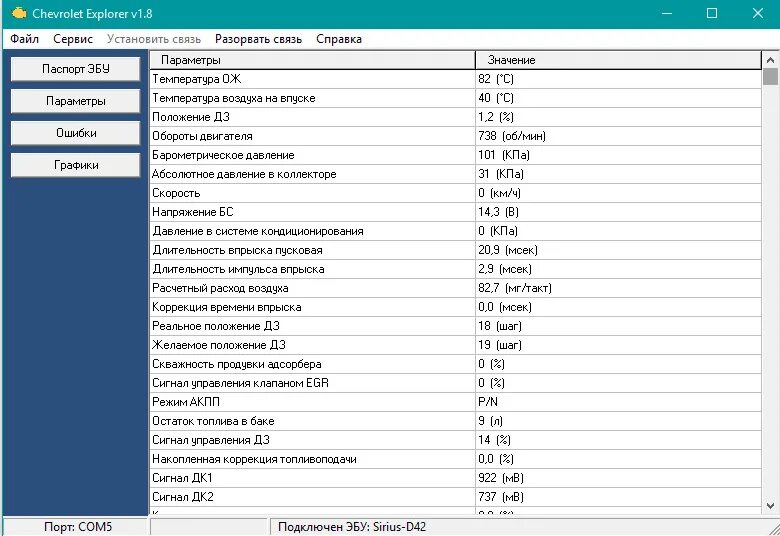Click the Паспорт ЭБУ button
Image resolution: width=780 pixels, height=536 pixels.
pyautogui.click(x=76, y=69)
